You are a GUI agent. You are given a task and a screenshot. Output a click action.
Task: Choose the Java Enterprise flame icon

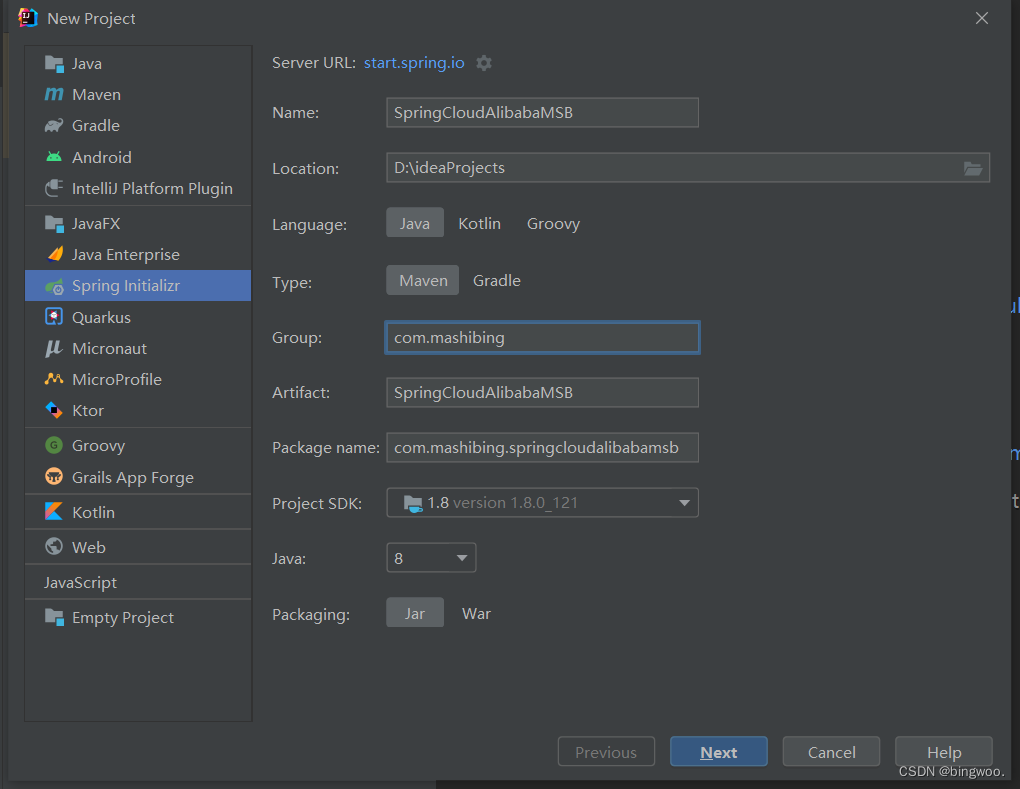coord(55,254)
